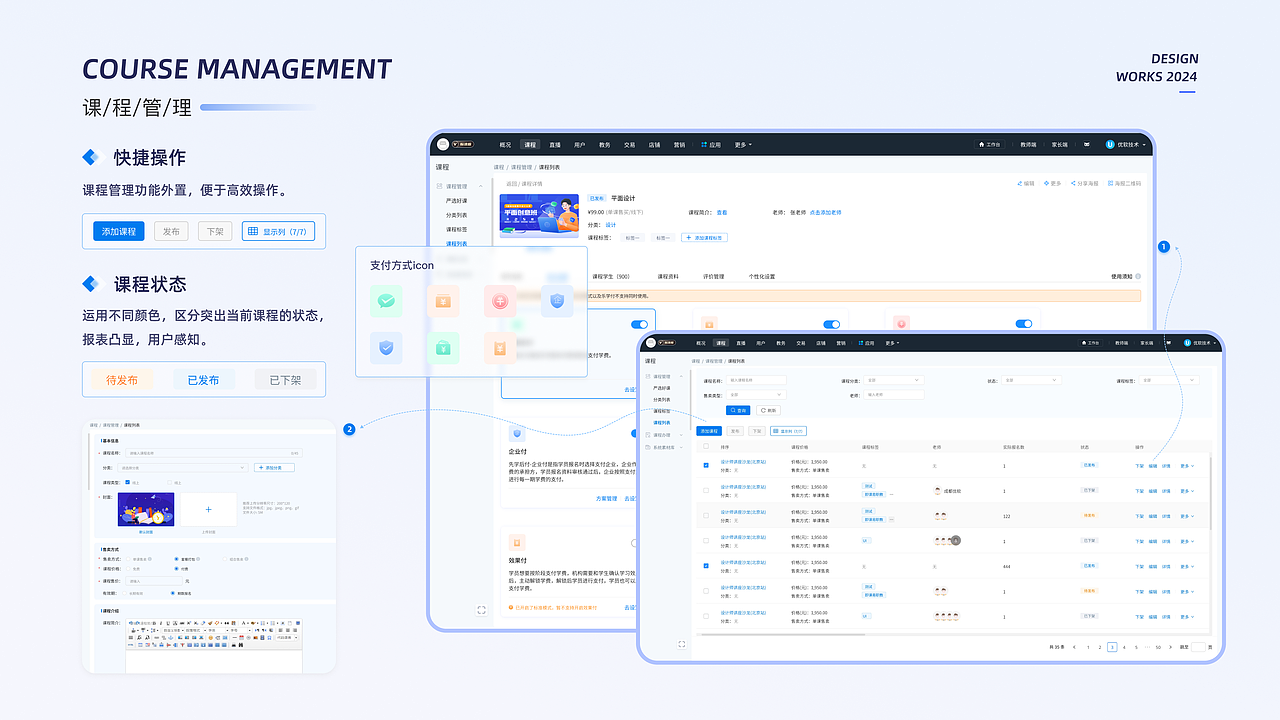
Task: Open the 售卖类型 filter dropdown
Action: 755,395
